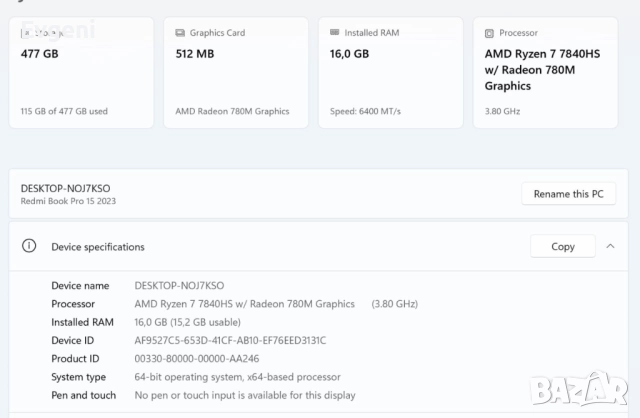Click the 3.80 GHz text in Processor card
This screenshot has height=418, width=640.
[x=502, y=111]
